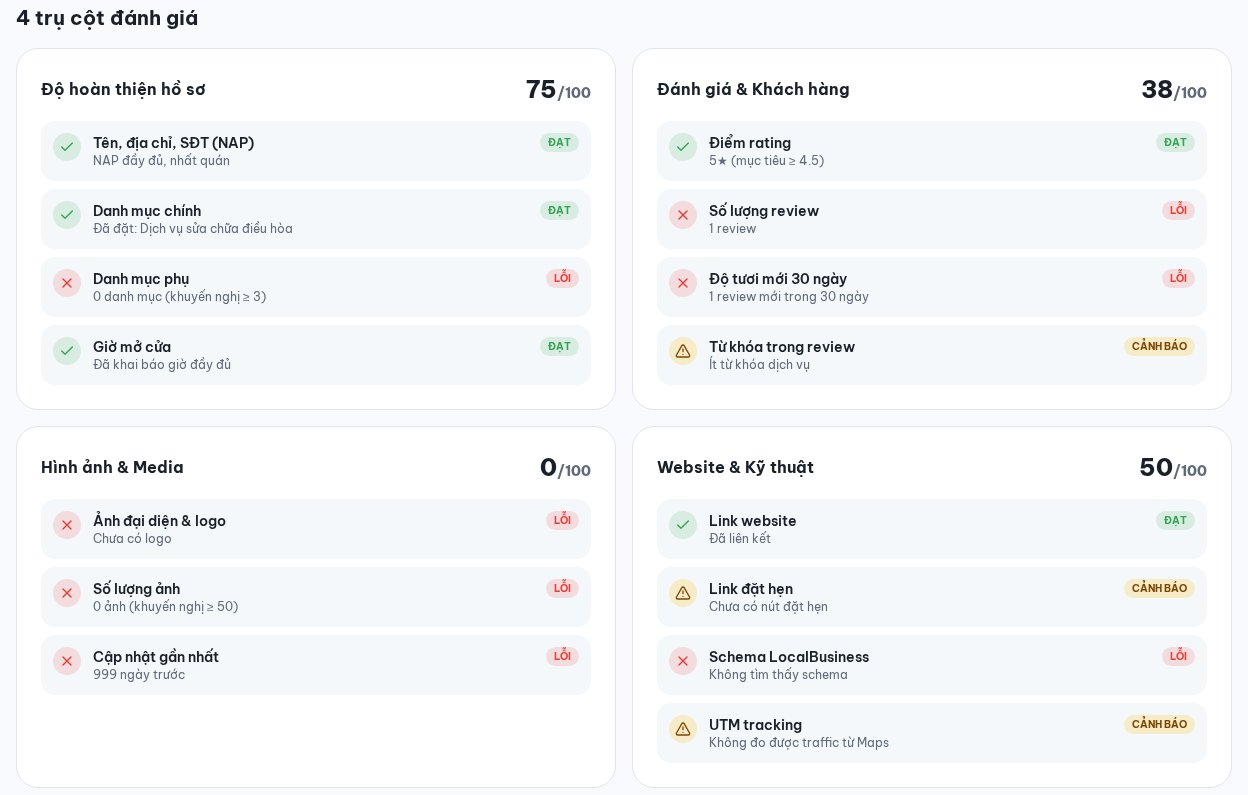This screenshot has height=795, width=1248.
Task: Click the Schema LocalBusiness label
Action: point(789,657)
